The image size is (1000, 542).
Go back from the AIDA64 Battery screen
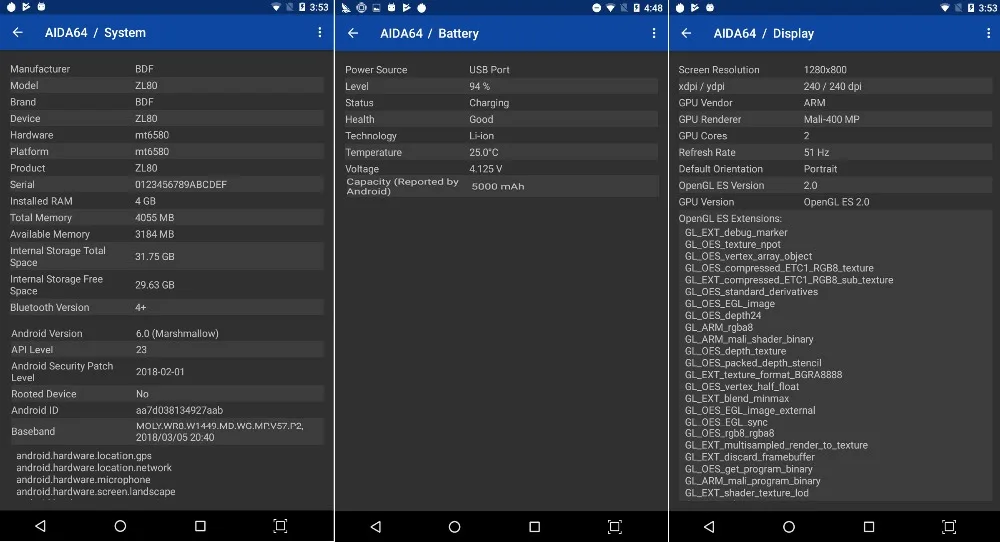[x=353, y=33]
